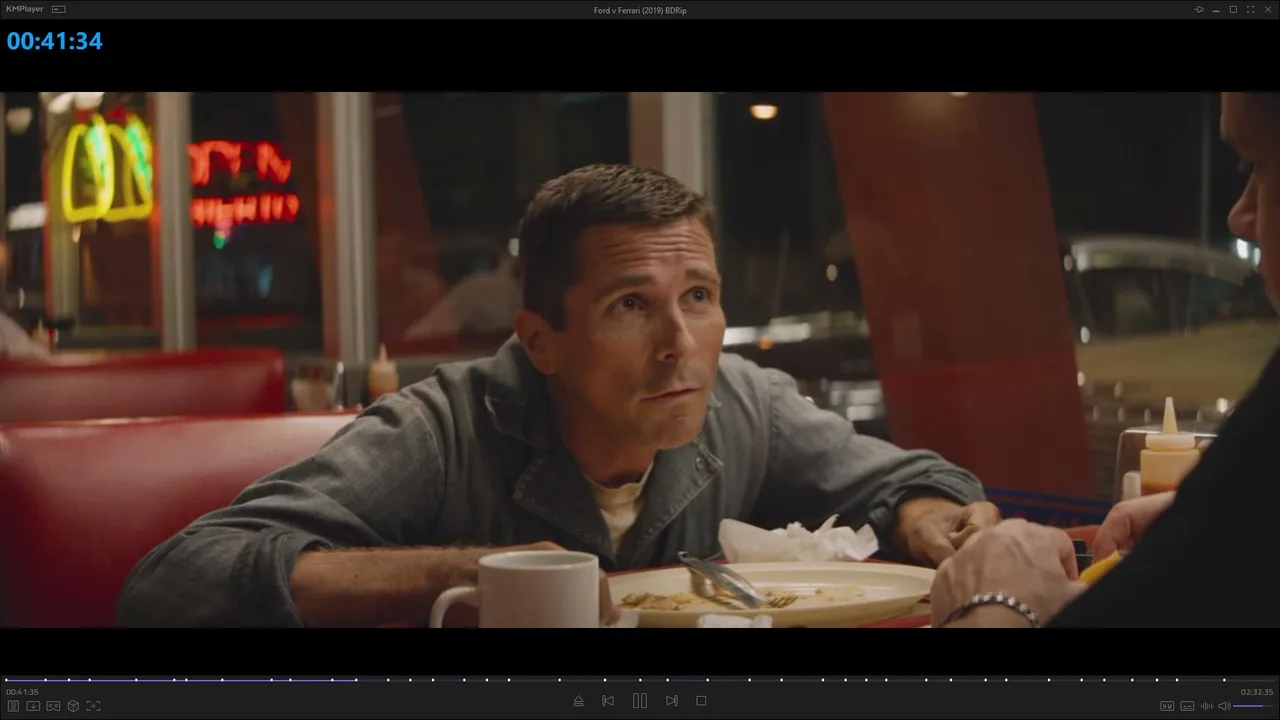Click the 3D cube icon
The image size is (1280, 720).
pyautogui.click(x=73, y=706)
